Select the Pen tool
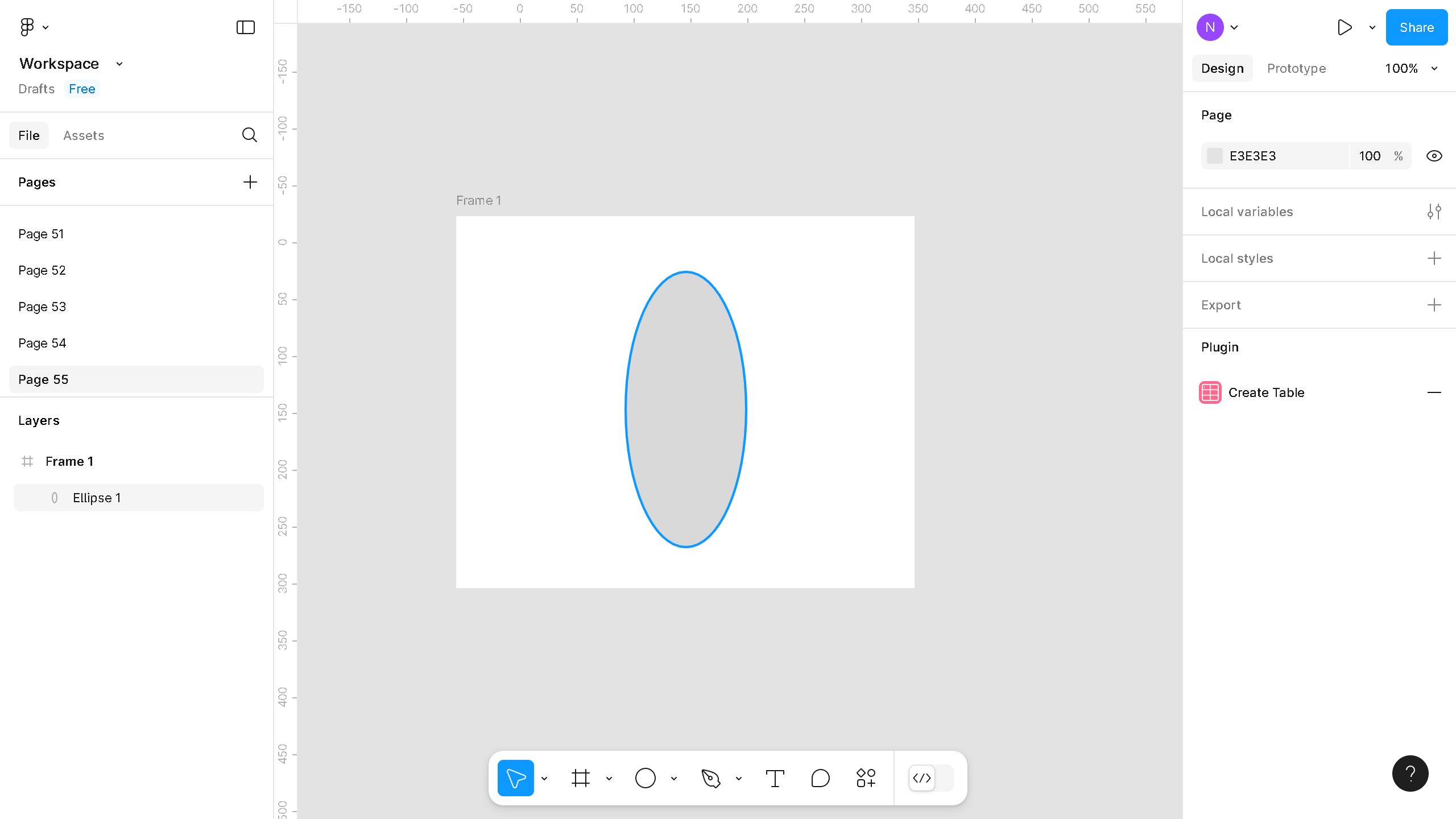The height and width of the screenshot is (819, 1456). point(712,777)
